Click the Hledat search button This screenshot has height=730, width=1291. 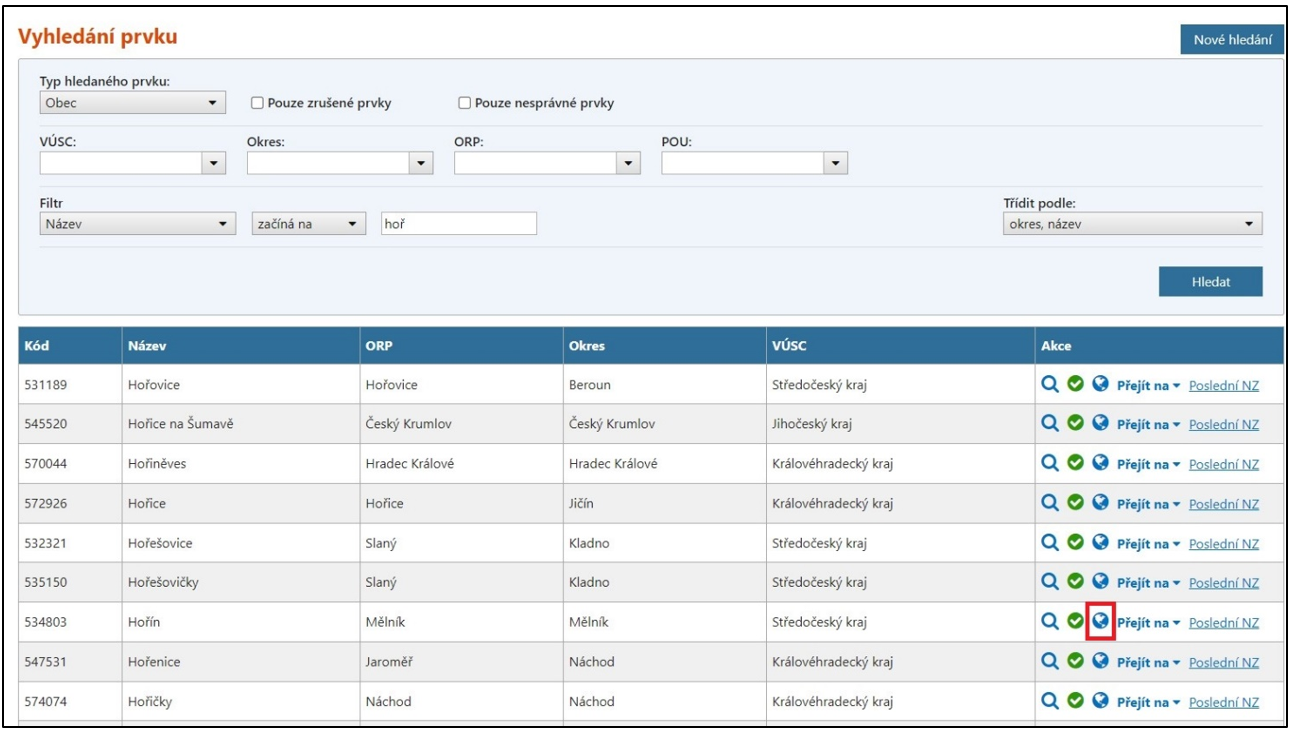[1210, 282]
